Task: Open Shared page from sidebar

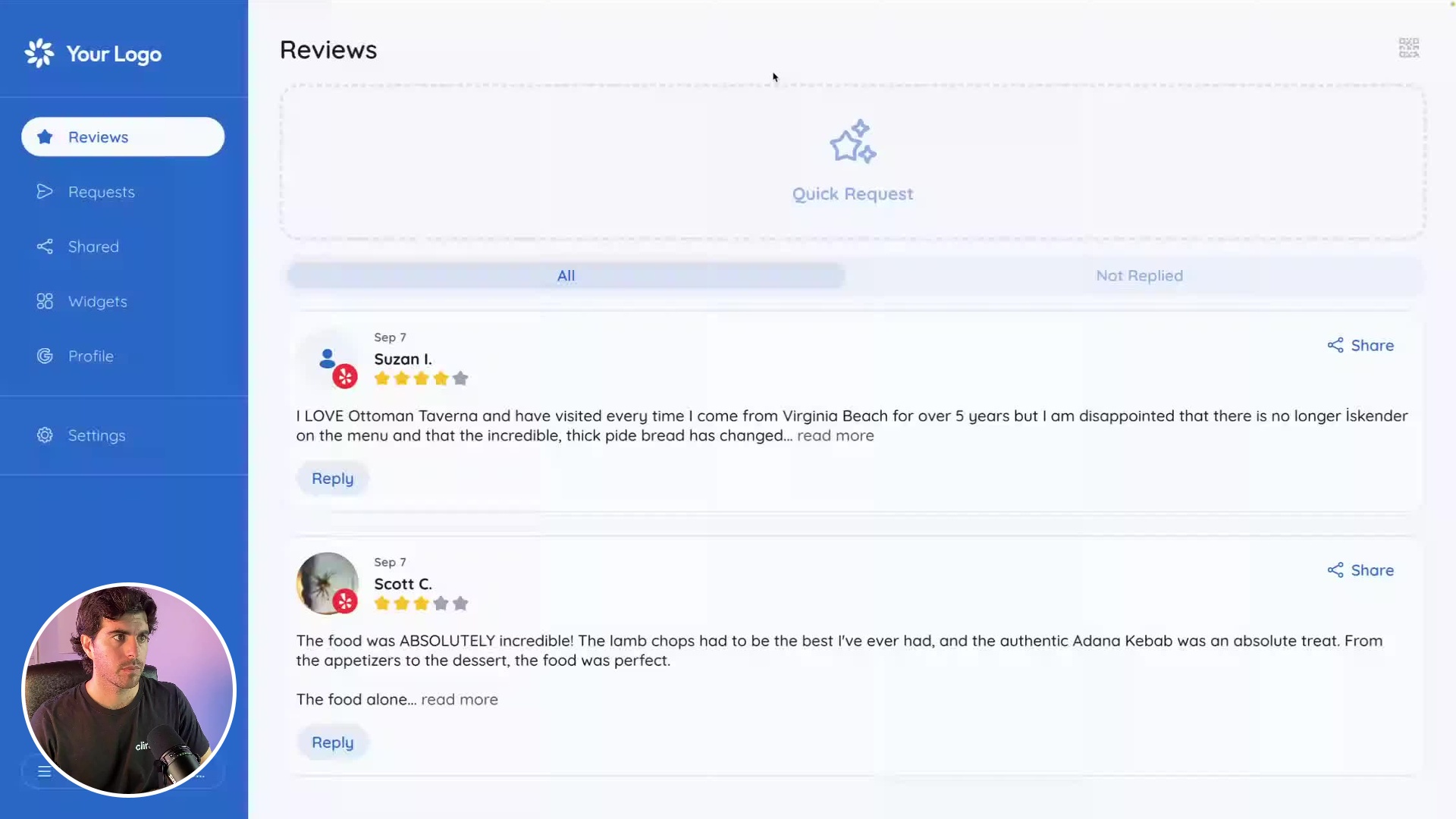Action: [93, 246]
